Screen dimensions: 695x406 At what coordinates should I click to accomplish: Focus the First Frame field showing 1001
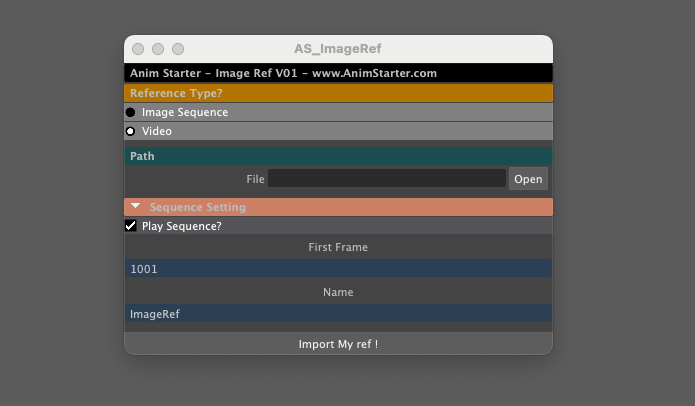338,269
